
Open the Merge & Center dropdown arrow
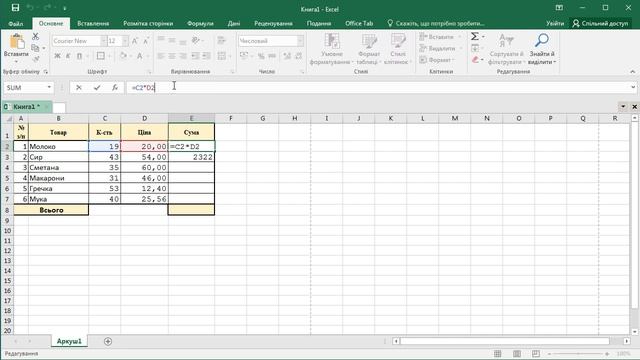coord(229,56)
